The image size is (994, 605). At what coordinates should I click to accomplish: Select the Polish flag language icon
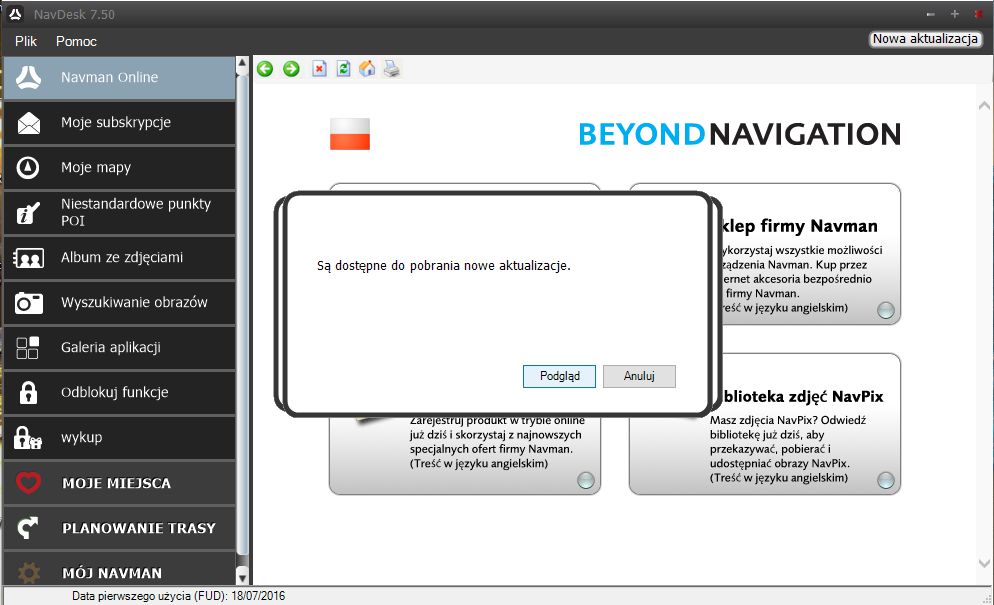tap(350, 134)
